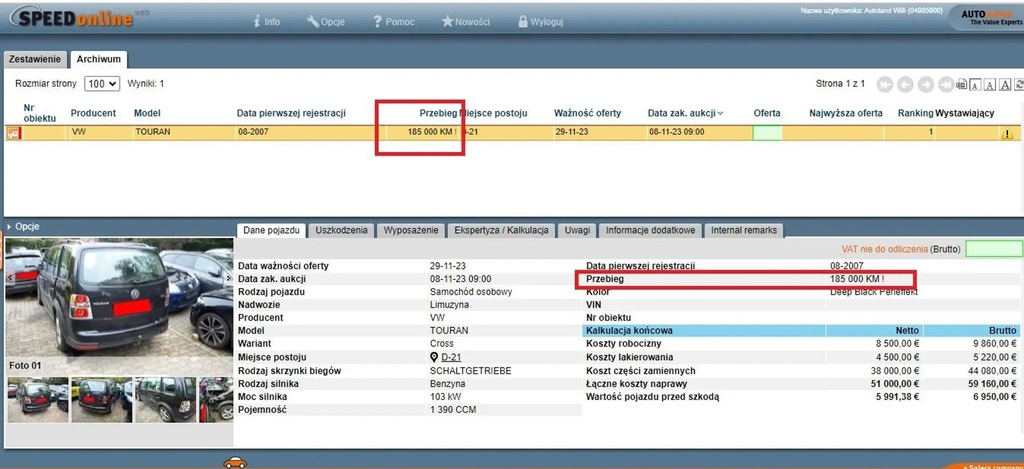Log out via Wyloguj
1024x469 pixels.
540,22
